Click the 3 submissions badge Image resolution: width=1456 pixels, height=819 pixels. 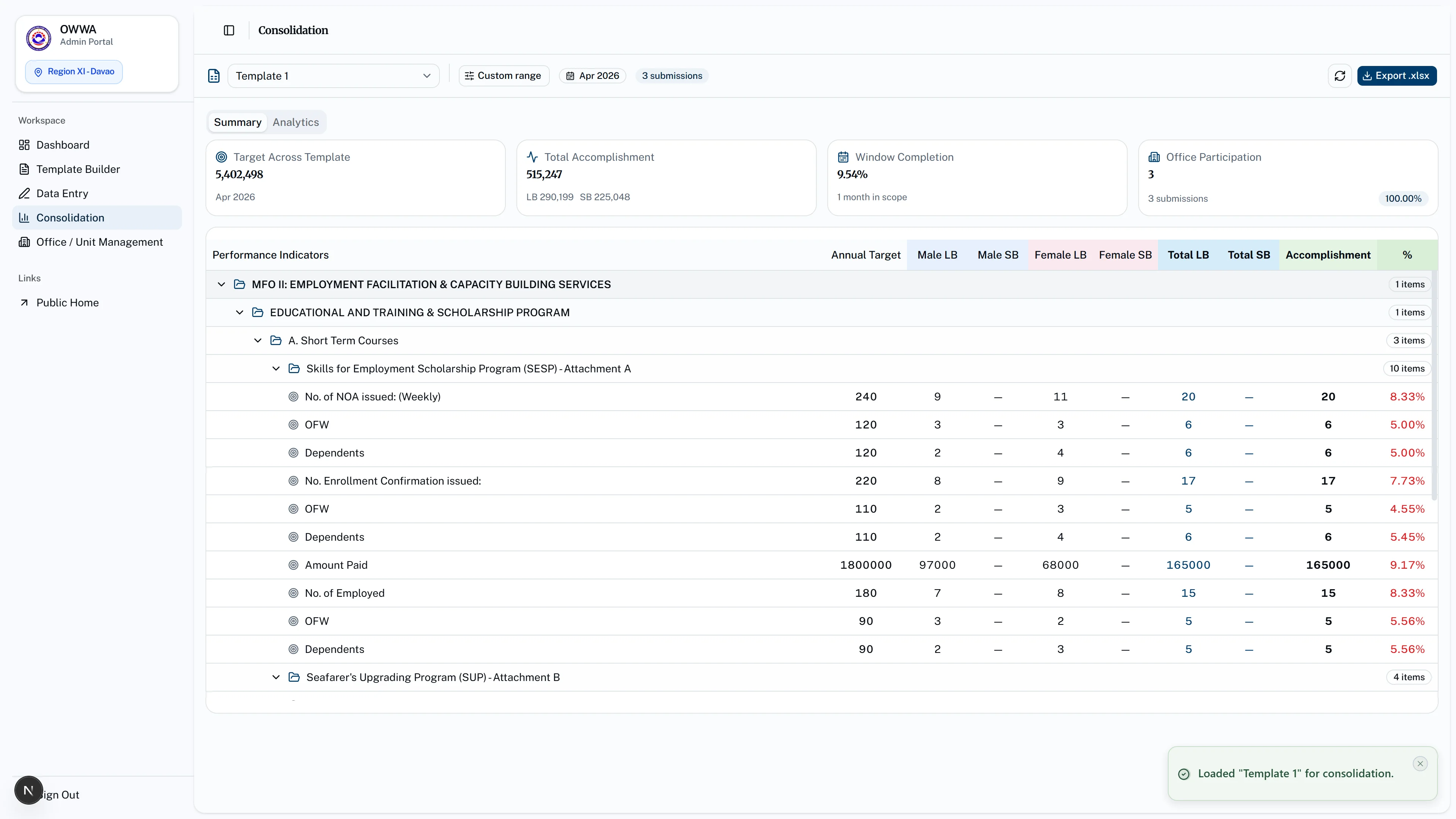coord(672,76)
